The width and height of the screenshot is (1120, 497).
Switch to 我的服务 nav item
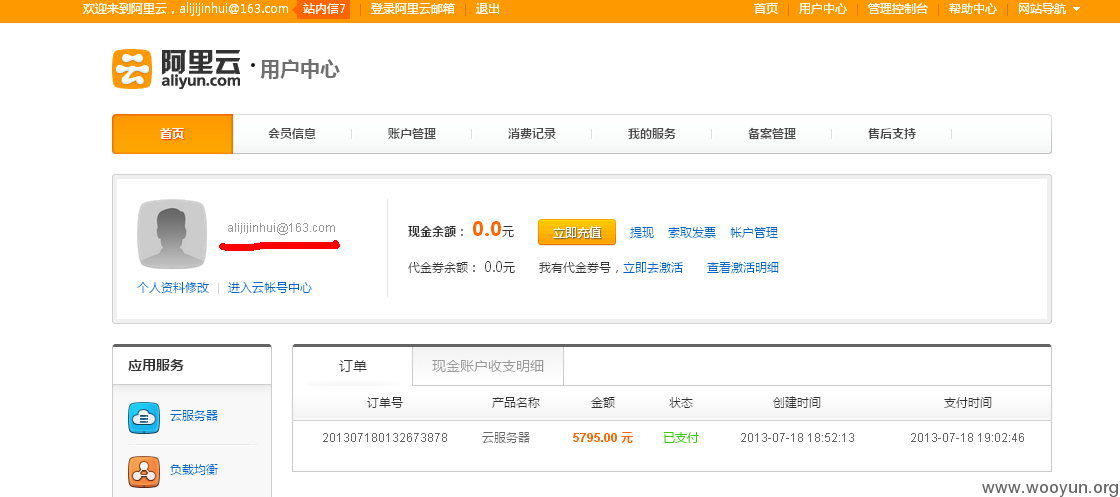coord(651,134)
